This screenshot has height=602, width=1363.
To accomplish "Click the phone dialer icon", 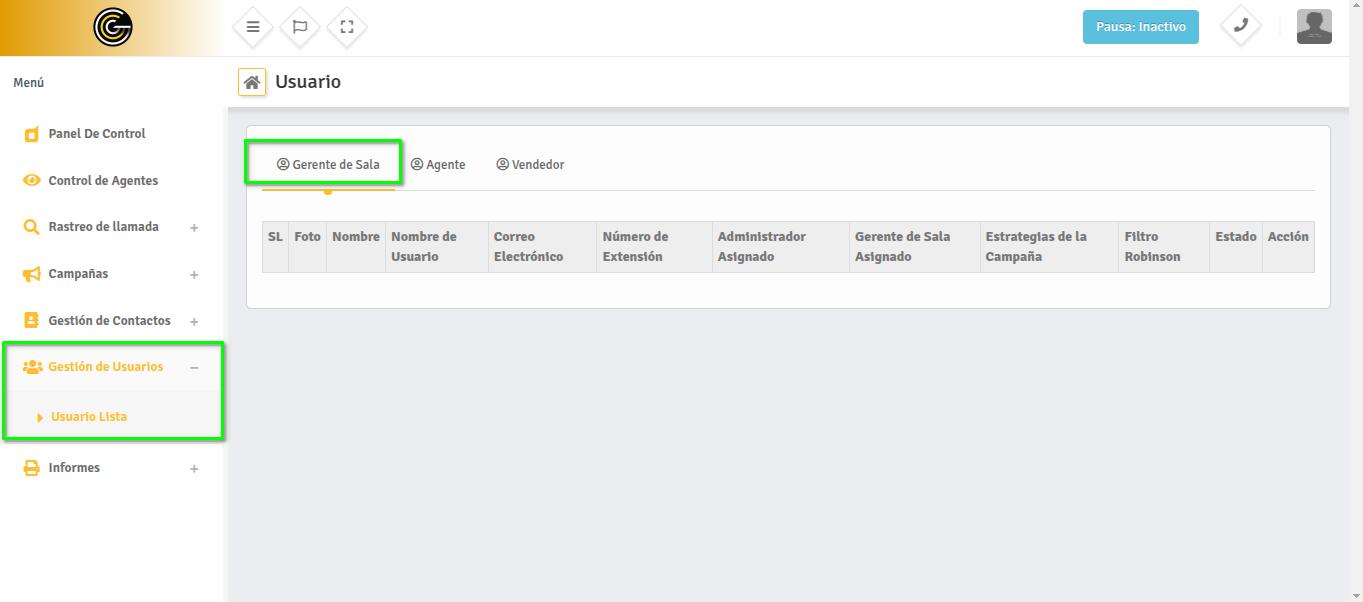I will click(1241, 26).
